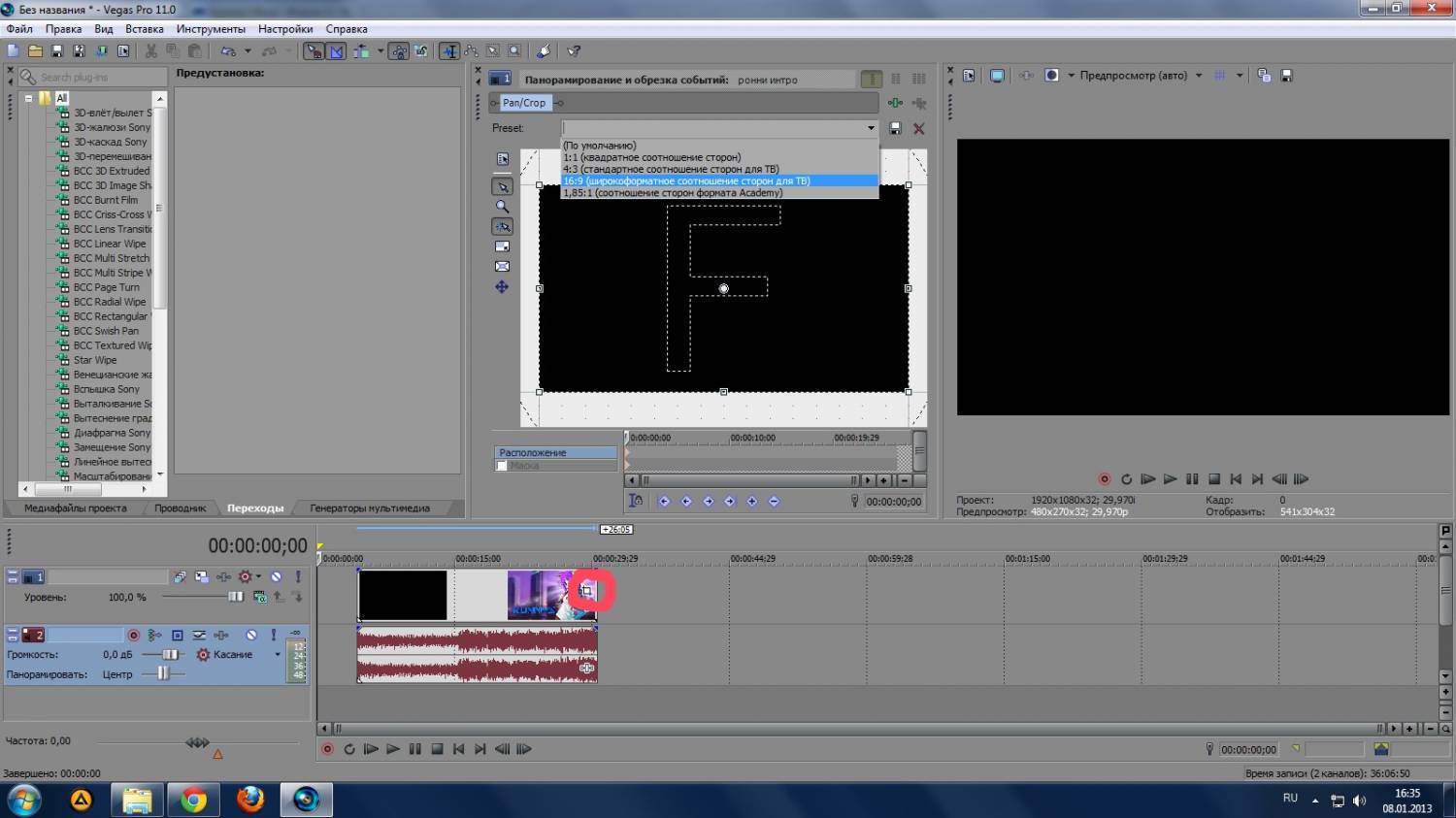Mute video track 1
Screen dimensions: 1456x818
coord(276,576)
